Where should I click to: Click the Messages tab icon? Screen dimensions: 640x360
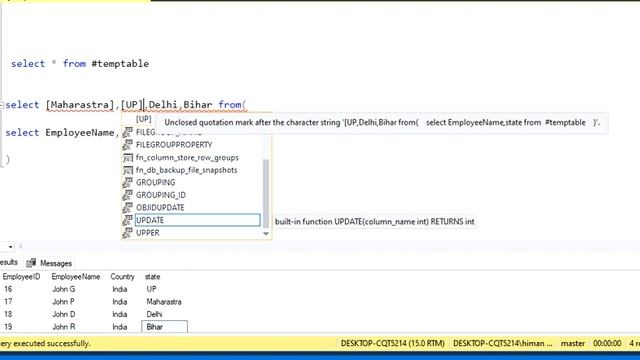click(x=31, y=263)
